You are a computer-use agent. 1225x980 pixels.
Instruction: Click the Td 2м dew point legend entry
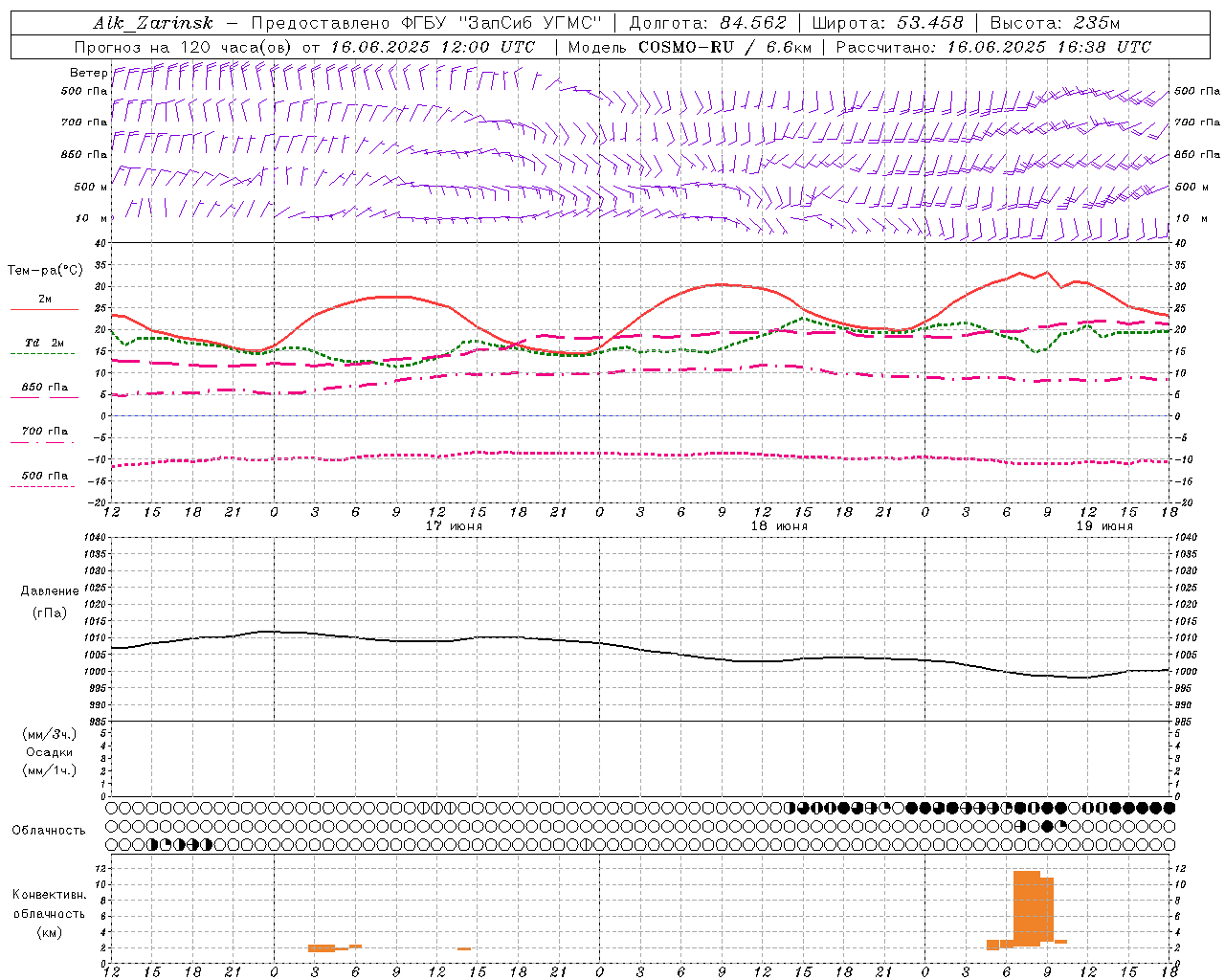tap(45, 343)
